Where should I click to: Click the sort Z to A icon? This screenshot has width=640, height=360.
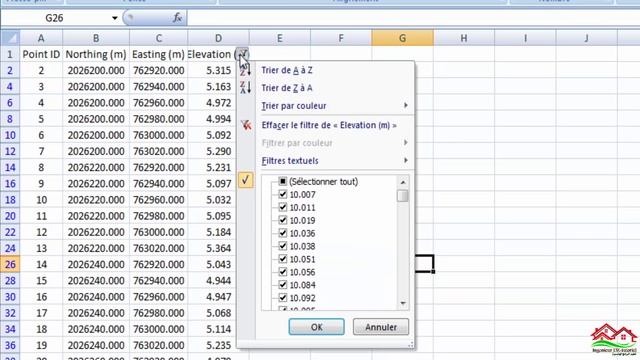coord(245,87)
